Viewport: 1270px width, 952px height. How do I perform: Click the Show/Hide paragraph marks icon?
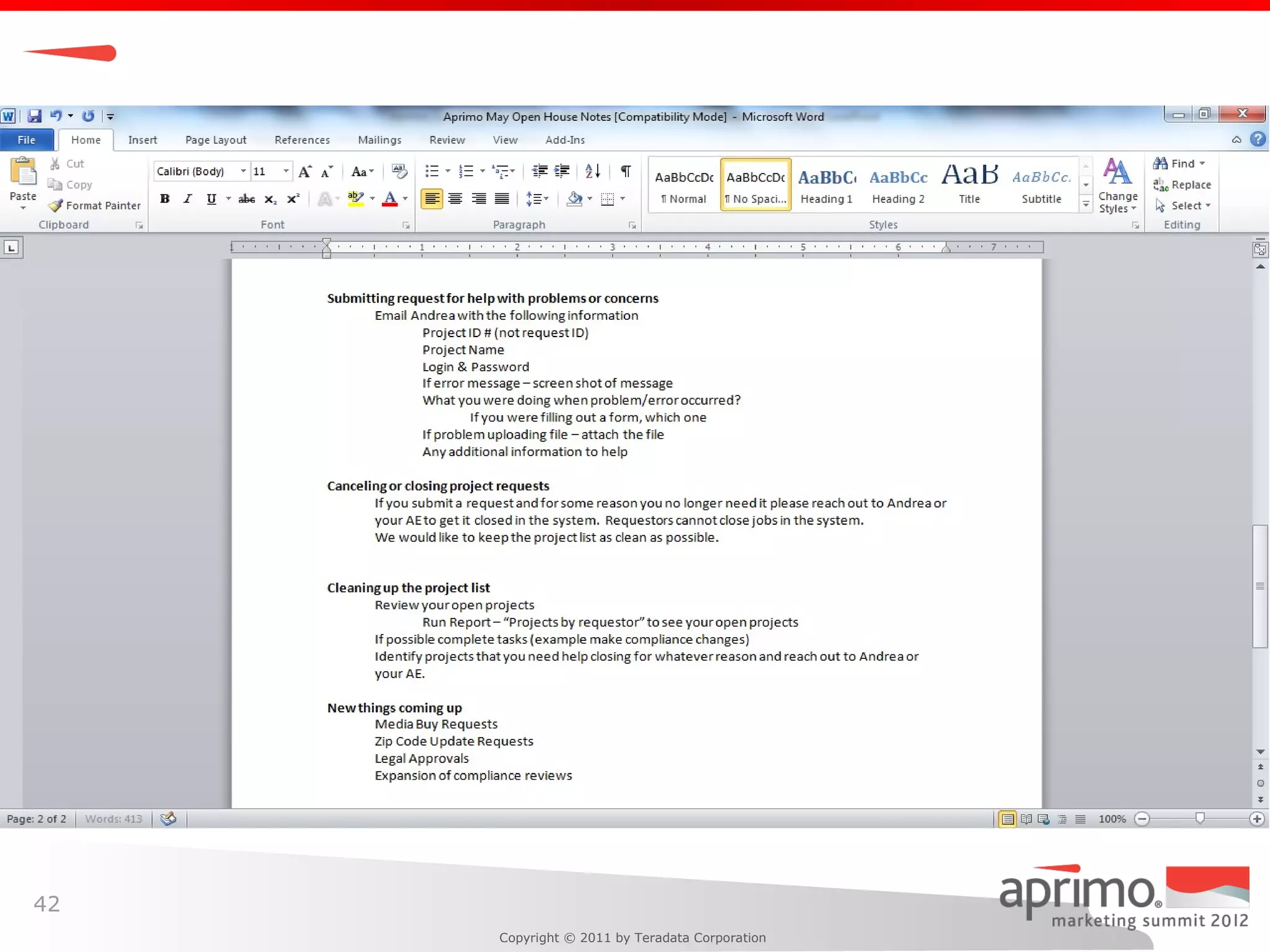pyautogui.click(x=626, y=171)
